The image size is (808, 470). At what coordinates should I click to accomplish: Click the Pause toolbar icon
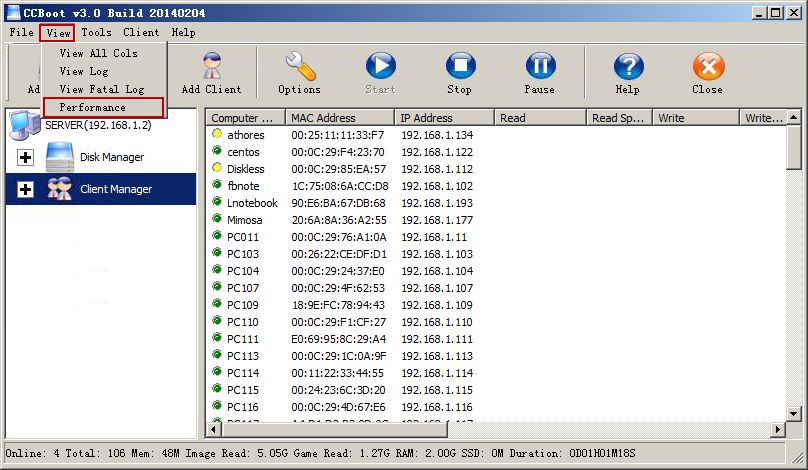(541, 66)
